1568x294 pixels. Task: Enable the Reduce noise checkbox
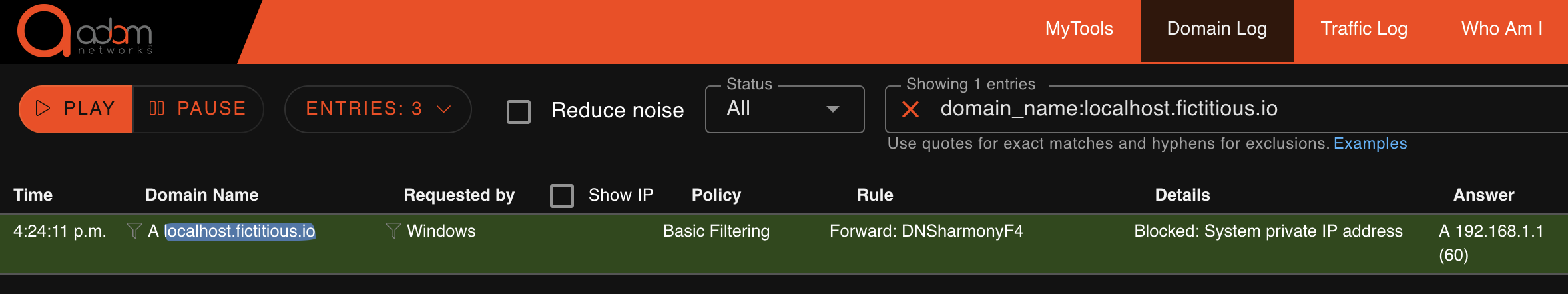[x=519, y=111]
